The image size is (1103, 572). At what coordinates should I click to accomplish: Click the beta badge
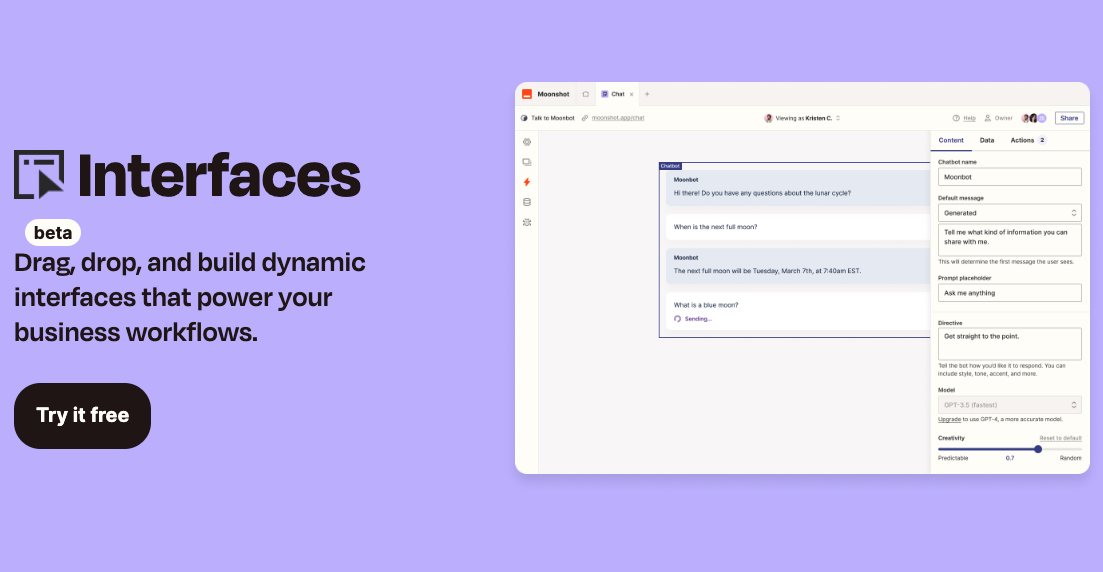click(53, 233)
